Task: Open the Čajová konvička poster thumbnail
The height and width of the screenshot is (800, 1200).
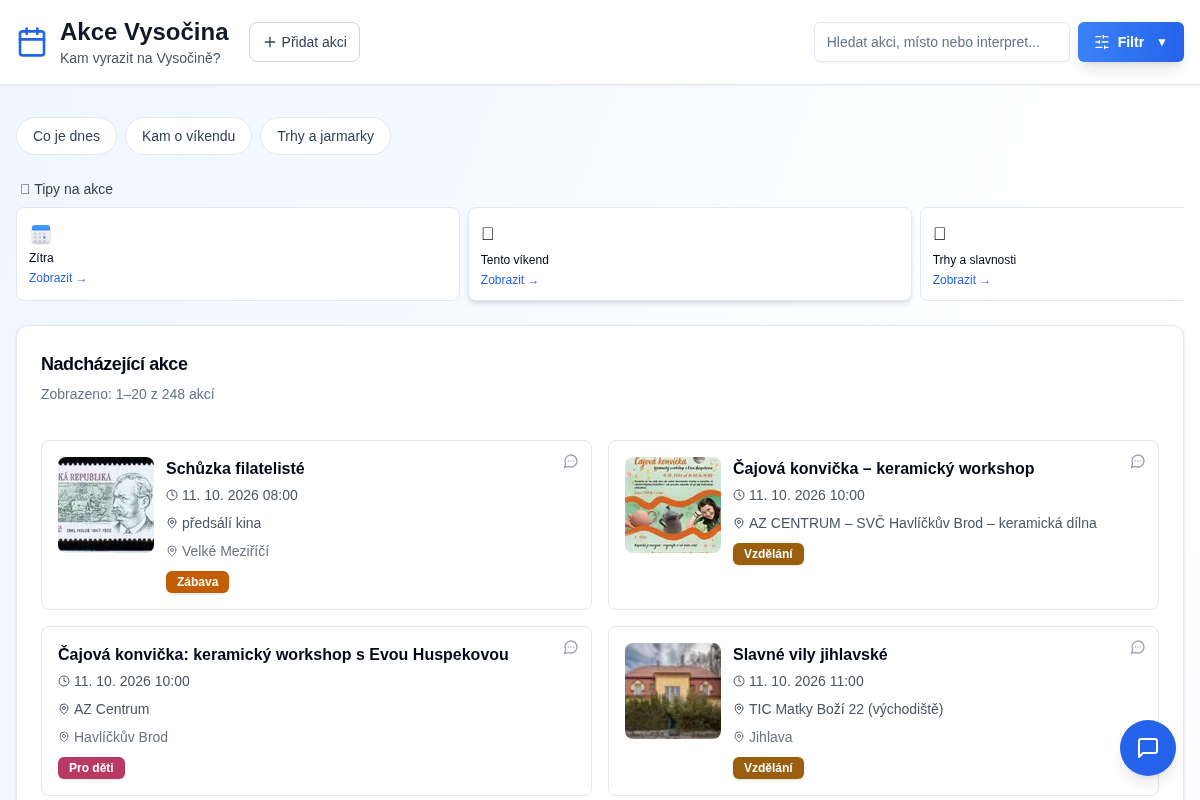Action: pos(673,505)
